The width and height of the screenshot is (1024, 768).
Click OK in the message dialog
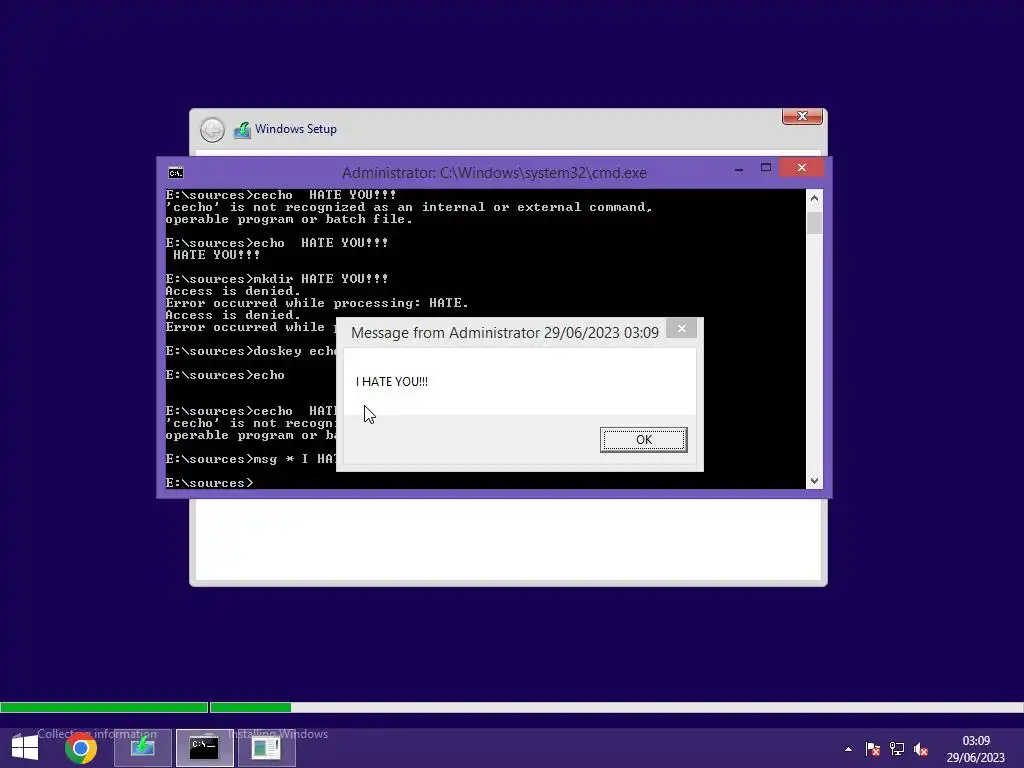(643, 440)
